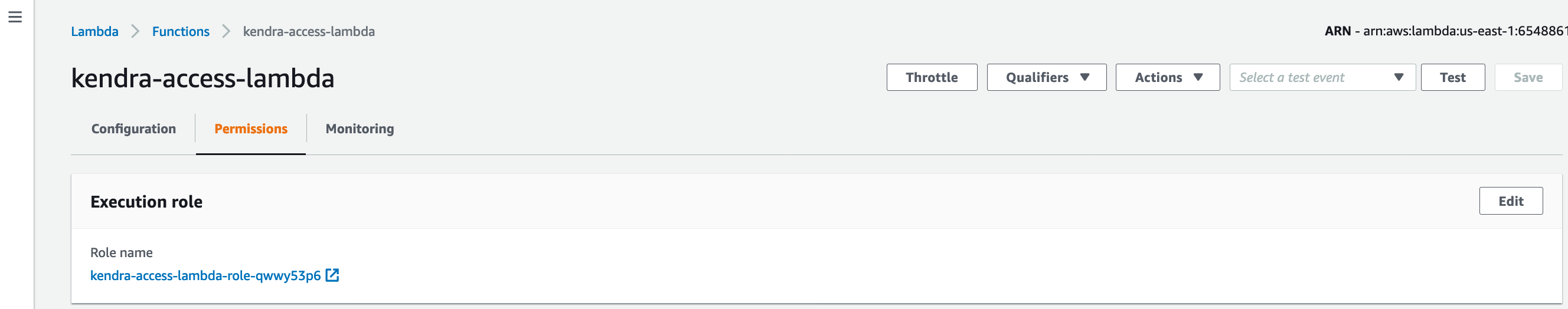This screenshot has height=309, width=1568.
Task: Navigate to Lambda via breadcrumb
Action: coord(95,31)
